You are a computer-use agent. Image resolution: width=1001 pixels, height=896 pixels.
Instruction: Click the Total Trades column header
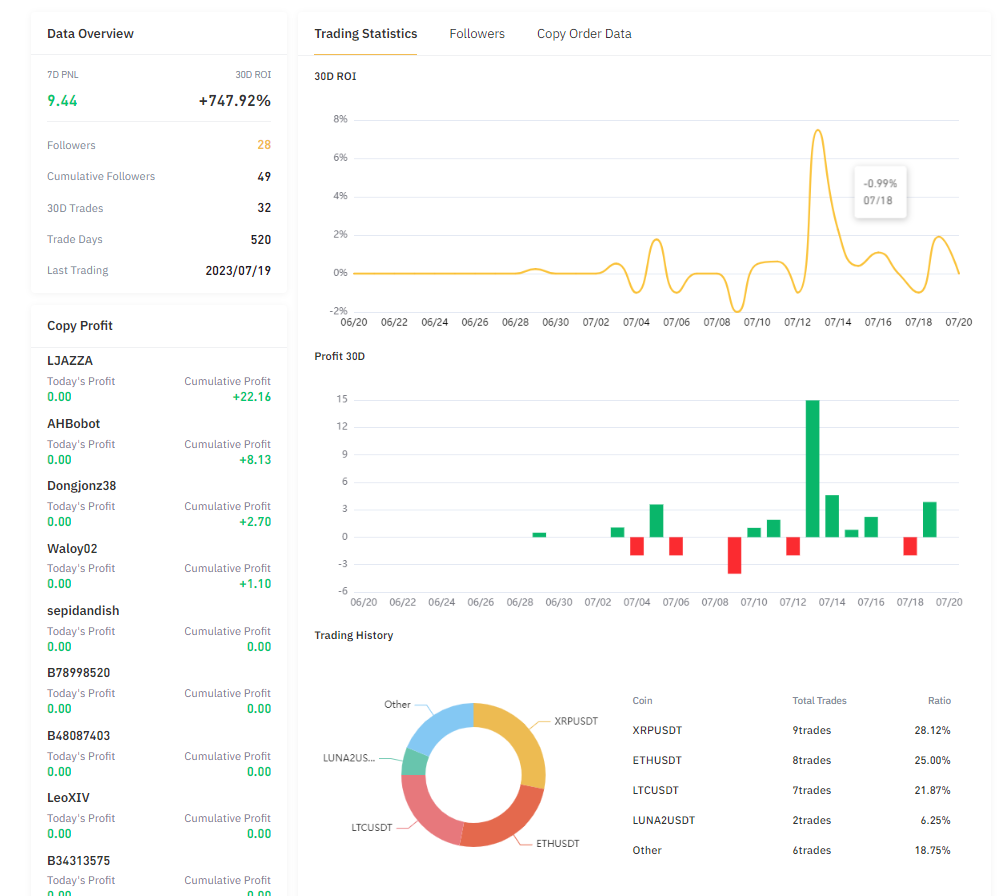(x=819, y=701)
